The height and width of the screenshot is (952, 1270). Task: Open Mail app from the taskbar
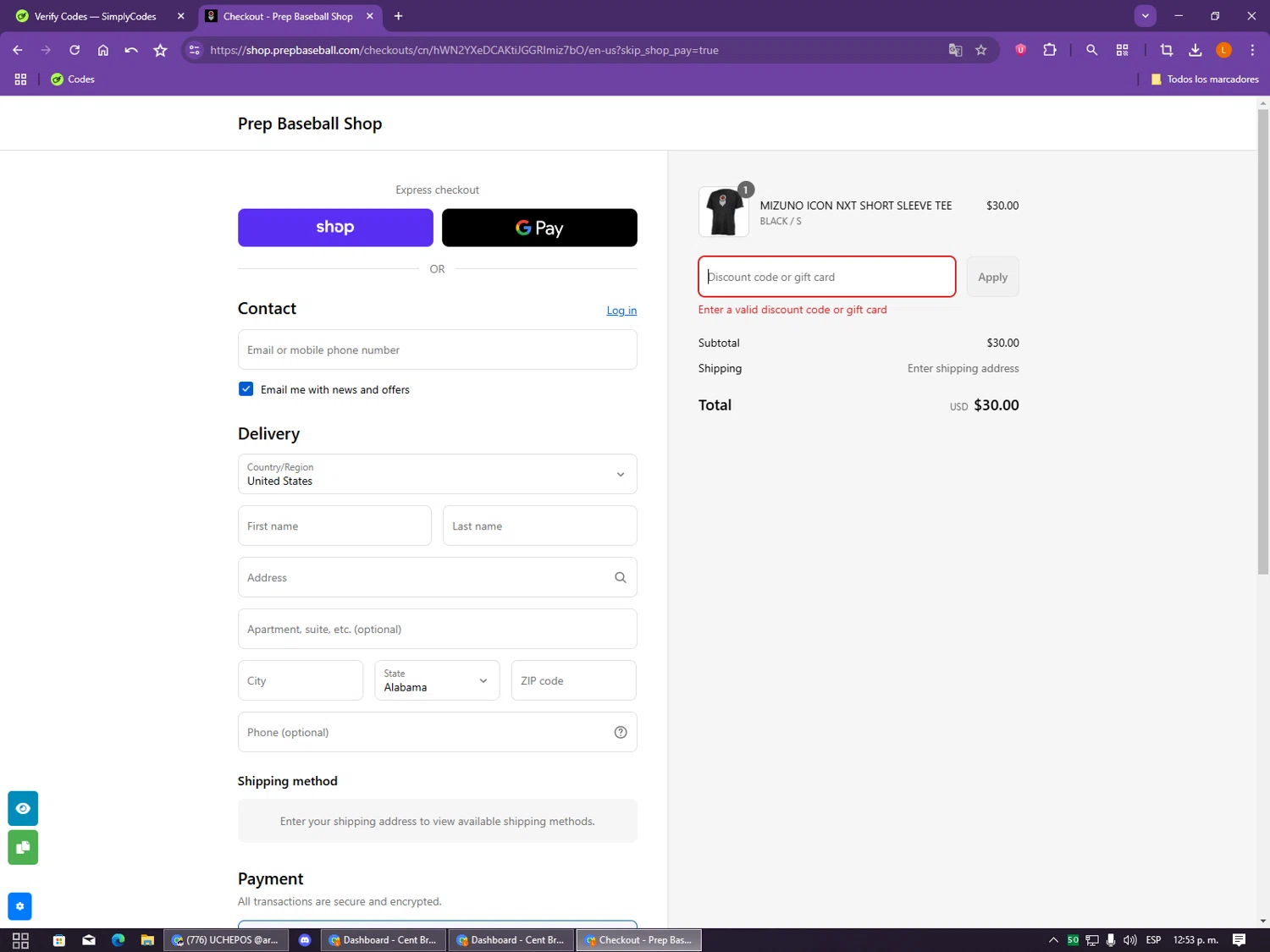click(89, 940)
